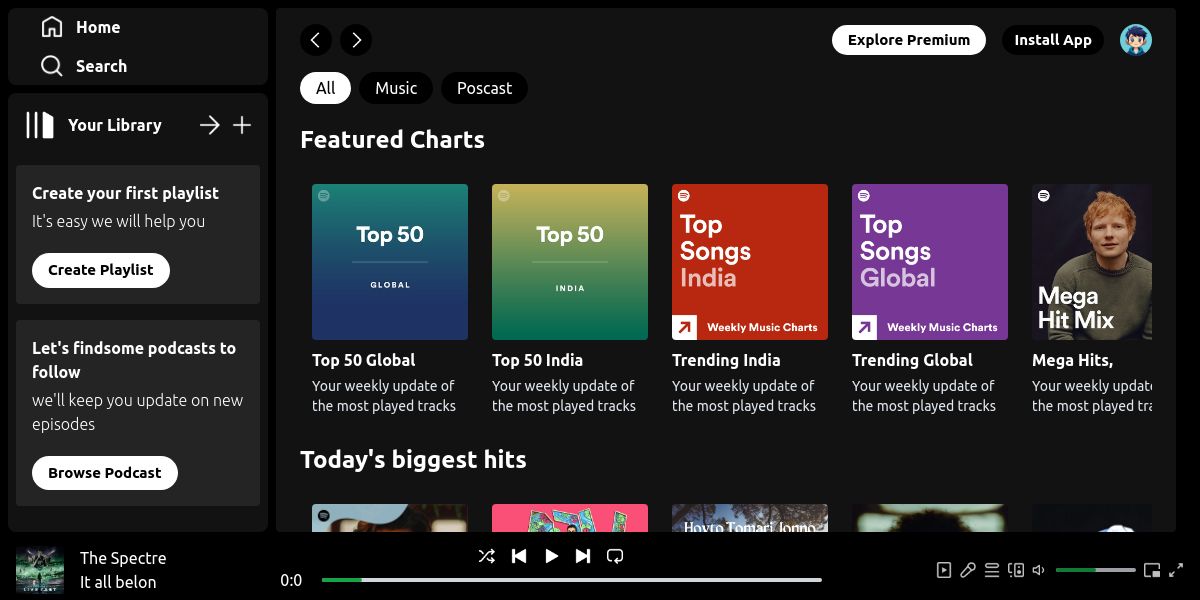
Task: Click Create your first playlist heading
Action: [x=125, y=193]
